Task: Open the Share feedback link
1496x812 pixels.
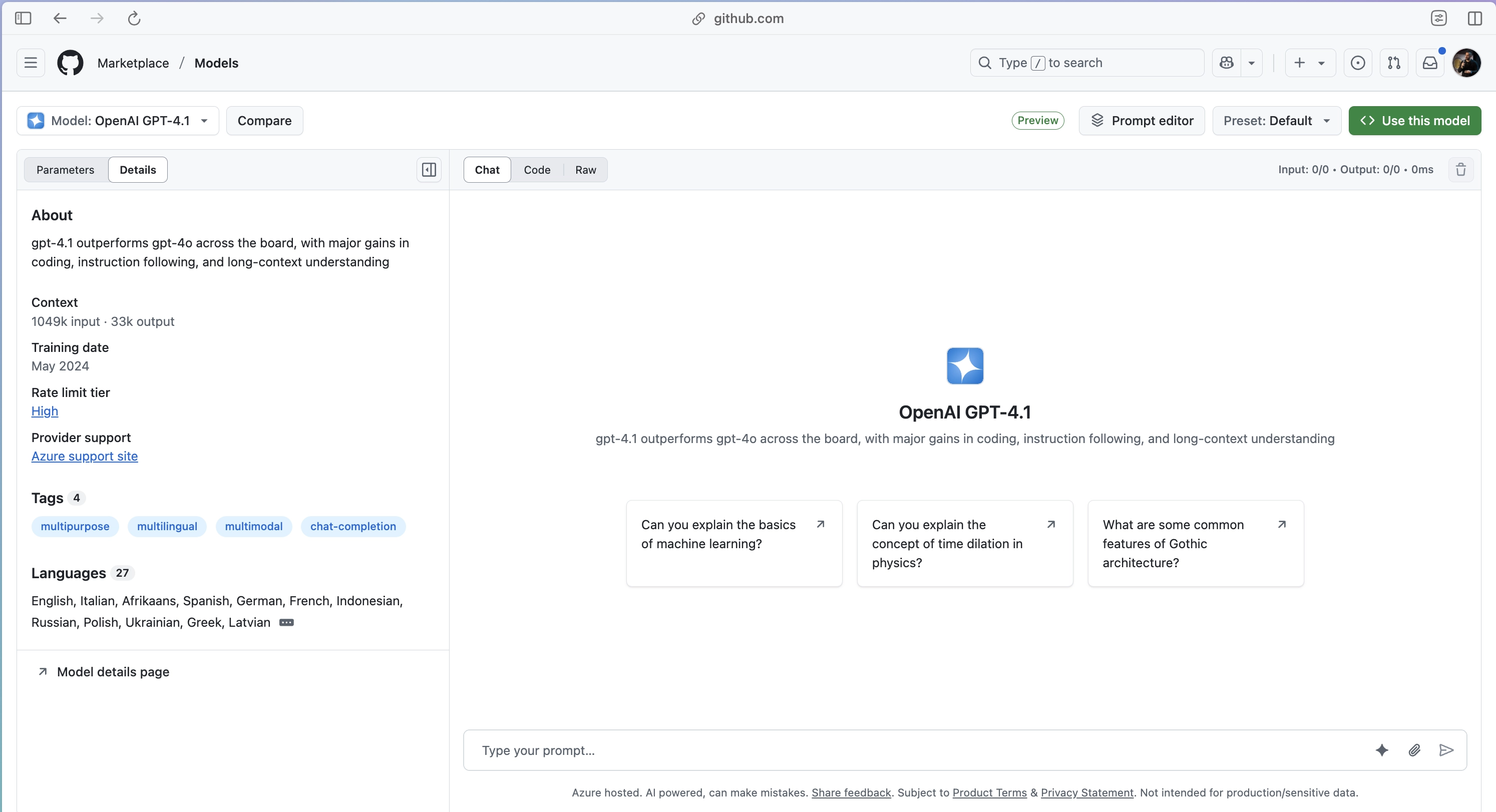Action: click(851, 793)
